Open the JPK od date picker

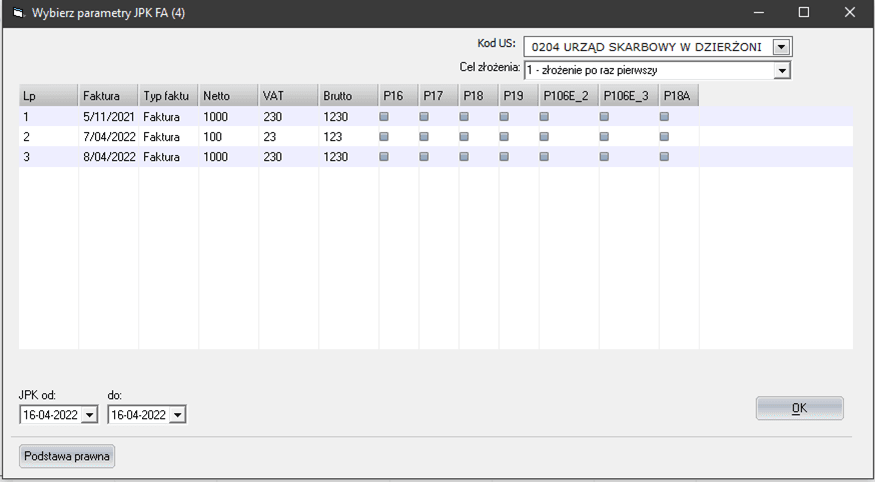(89, 415)
